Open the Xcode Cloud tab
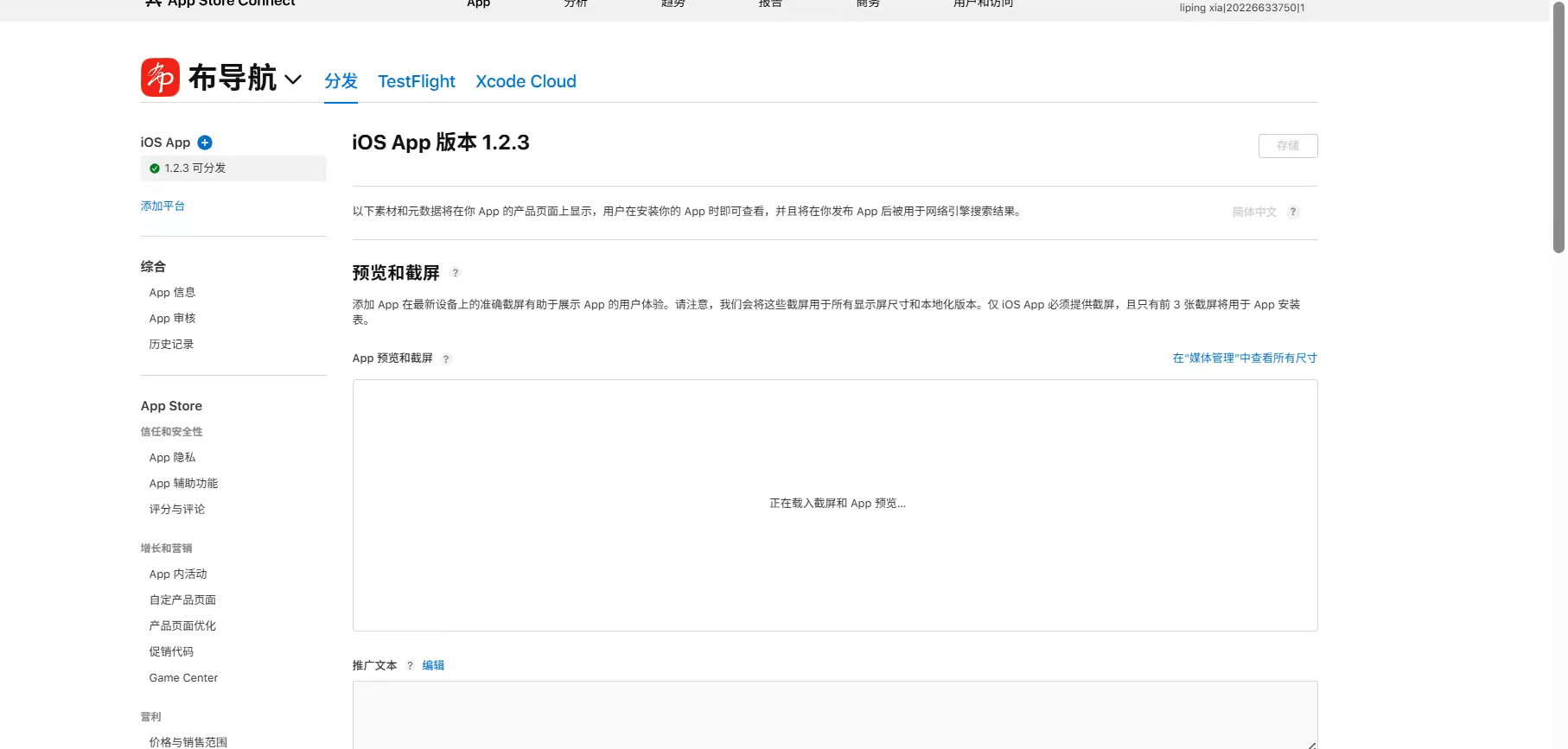The image size is (1568, 749). [526, 81]
